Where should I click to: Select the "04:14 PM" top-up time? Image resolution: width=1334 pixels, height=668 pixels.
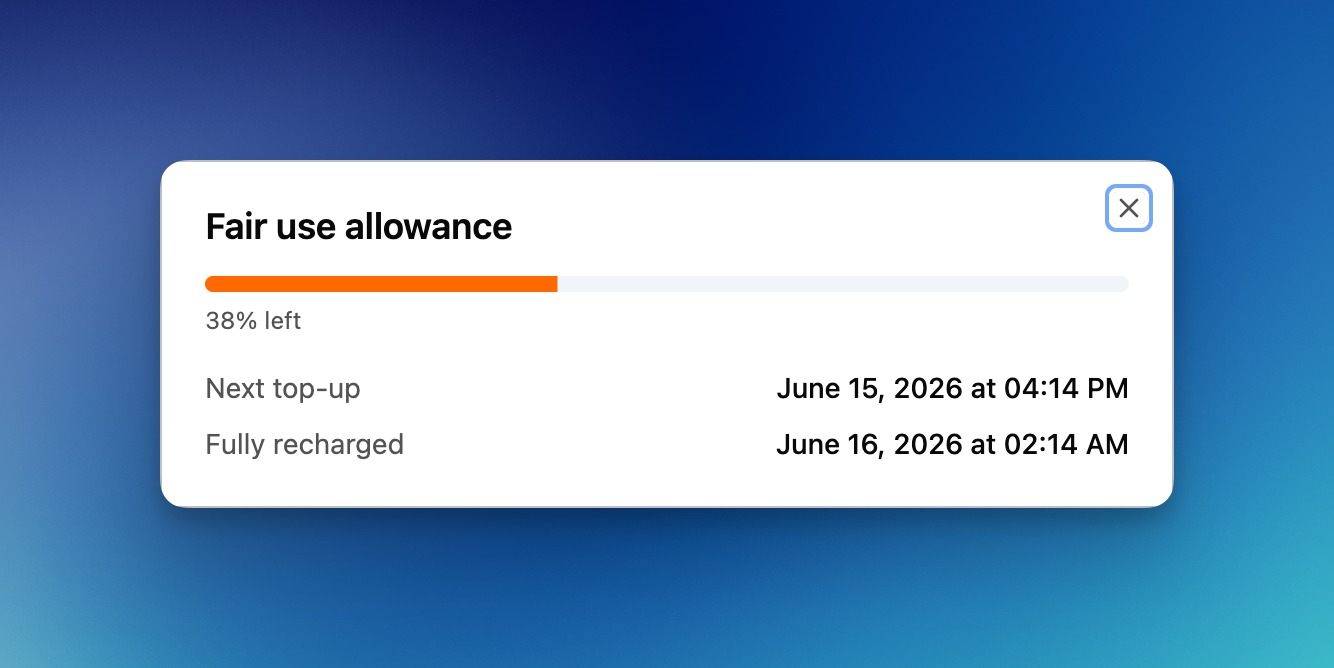(x=1066, y=389)
